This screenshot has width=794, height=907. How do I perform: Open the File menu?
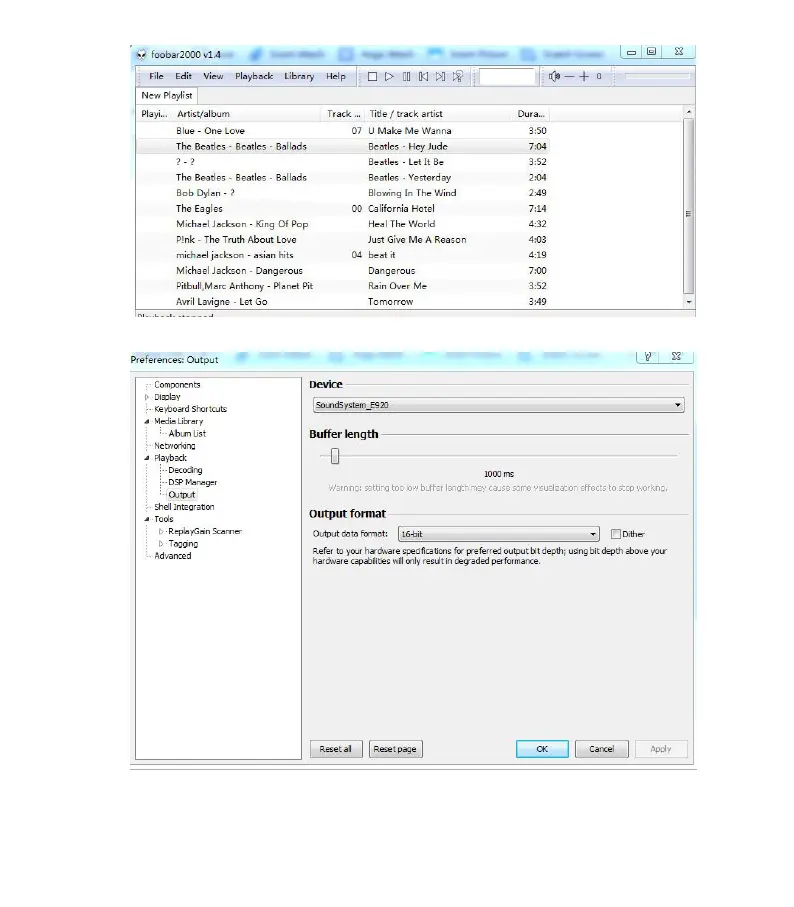point(156,76)
